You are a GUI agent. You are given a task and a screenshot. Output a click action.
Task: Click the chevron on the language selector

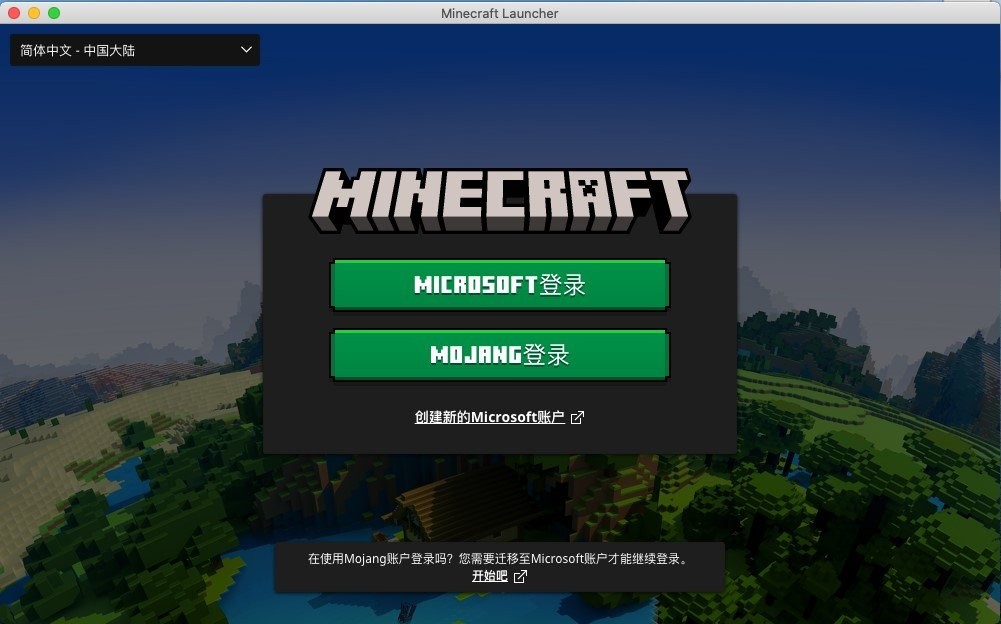(245, 49)
